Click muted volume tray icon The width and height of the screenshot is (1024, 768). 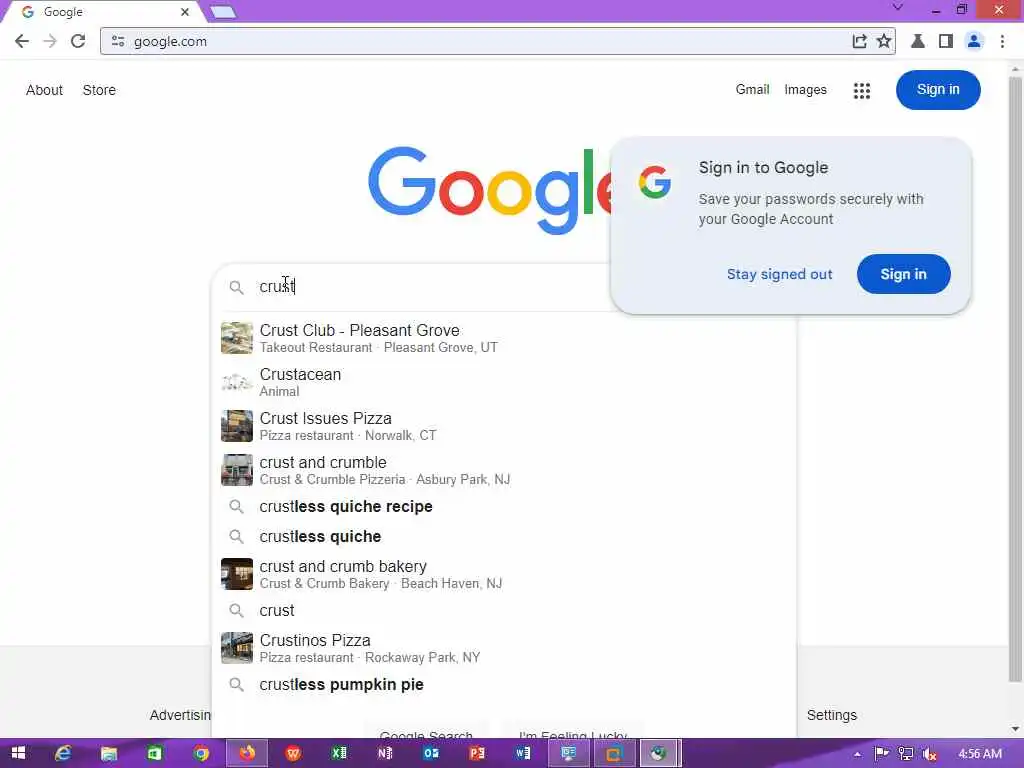tap(929, 754)
